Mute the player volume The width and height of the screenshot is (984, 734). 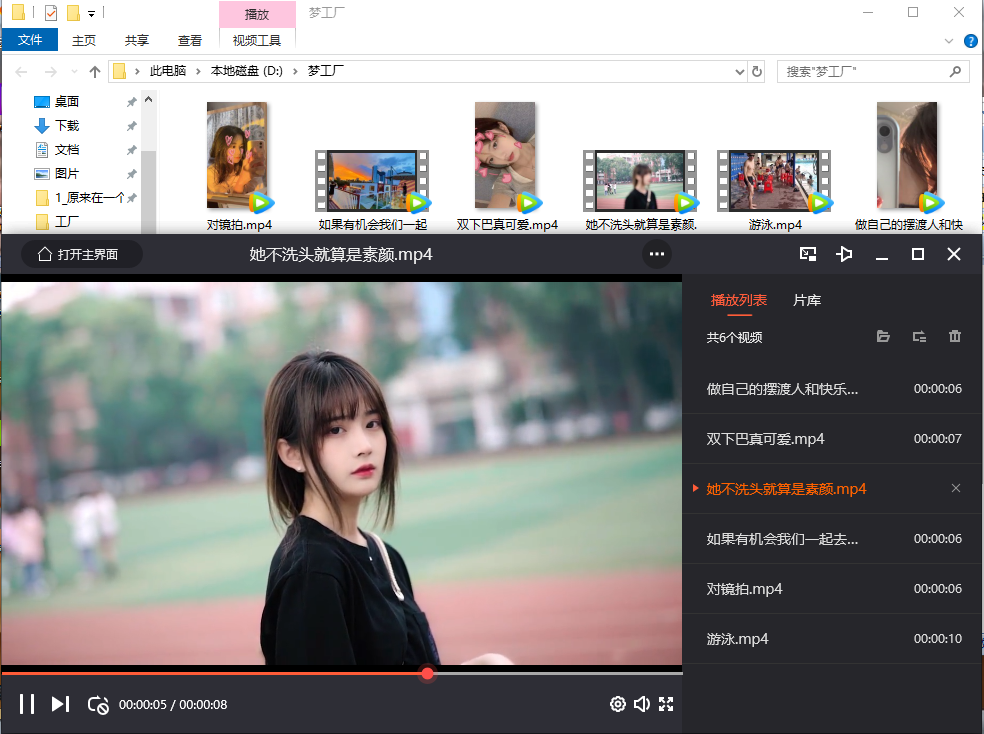coord(641,704)
